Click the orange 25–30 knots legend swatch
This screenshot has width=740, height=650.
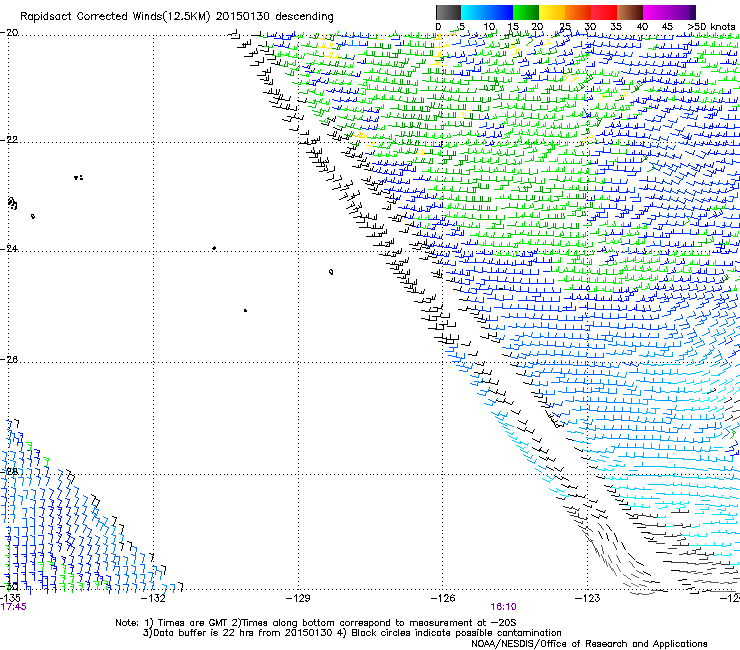tap(578, 12)
